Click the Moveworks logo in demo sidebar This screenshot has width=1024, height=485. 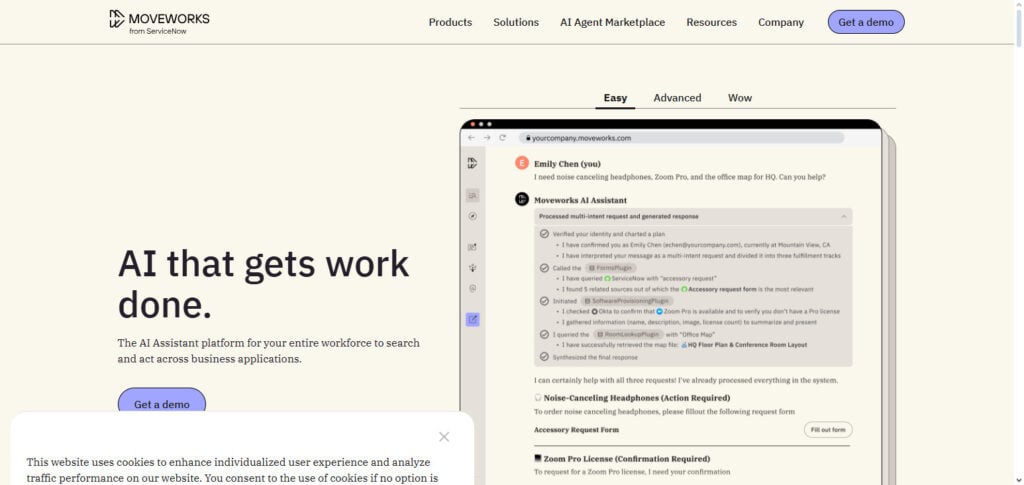(472, 163)
